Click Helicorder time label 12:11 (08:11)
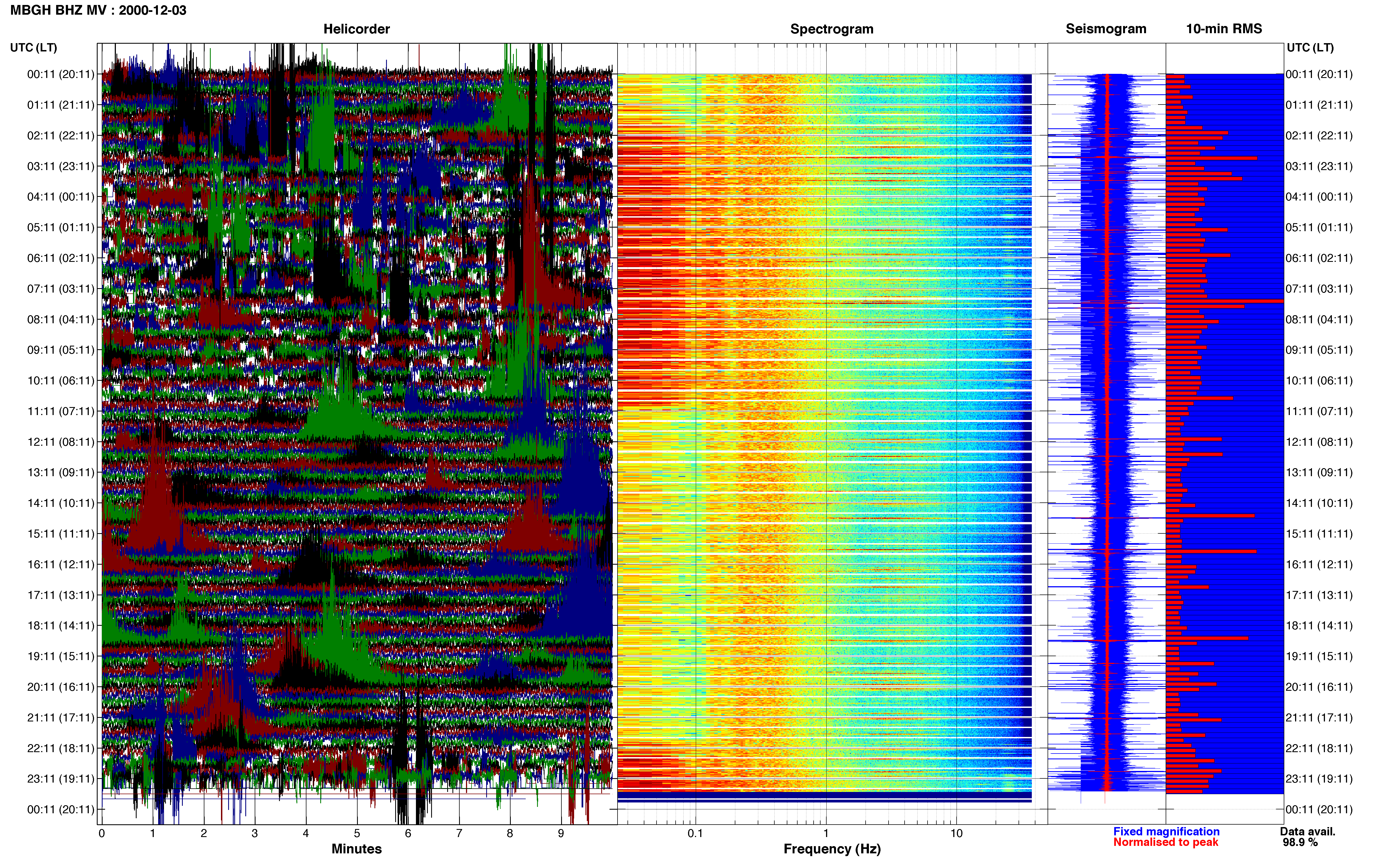This screenshot has height=868, width=1388. click(61, 442)
